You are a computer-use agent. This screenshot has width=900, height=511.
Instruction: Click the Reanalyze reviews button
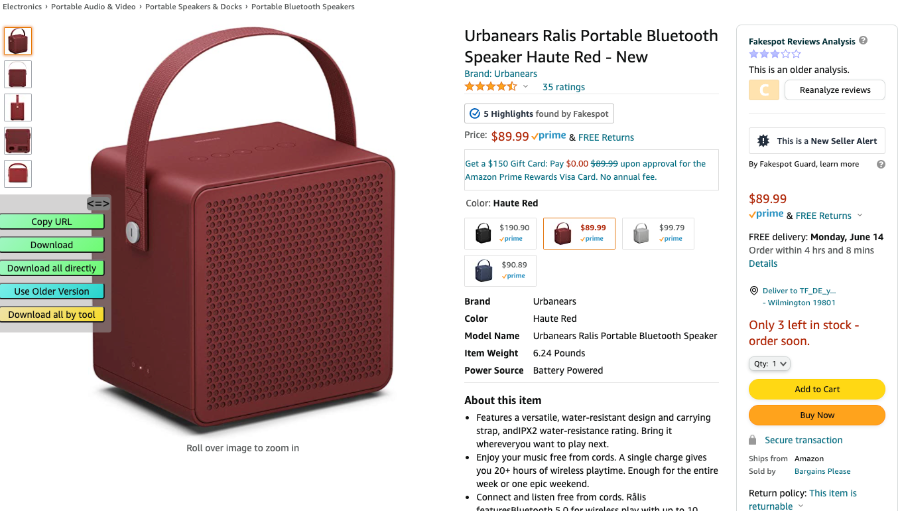(835, 90)
